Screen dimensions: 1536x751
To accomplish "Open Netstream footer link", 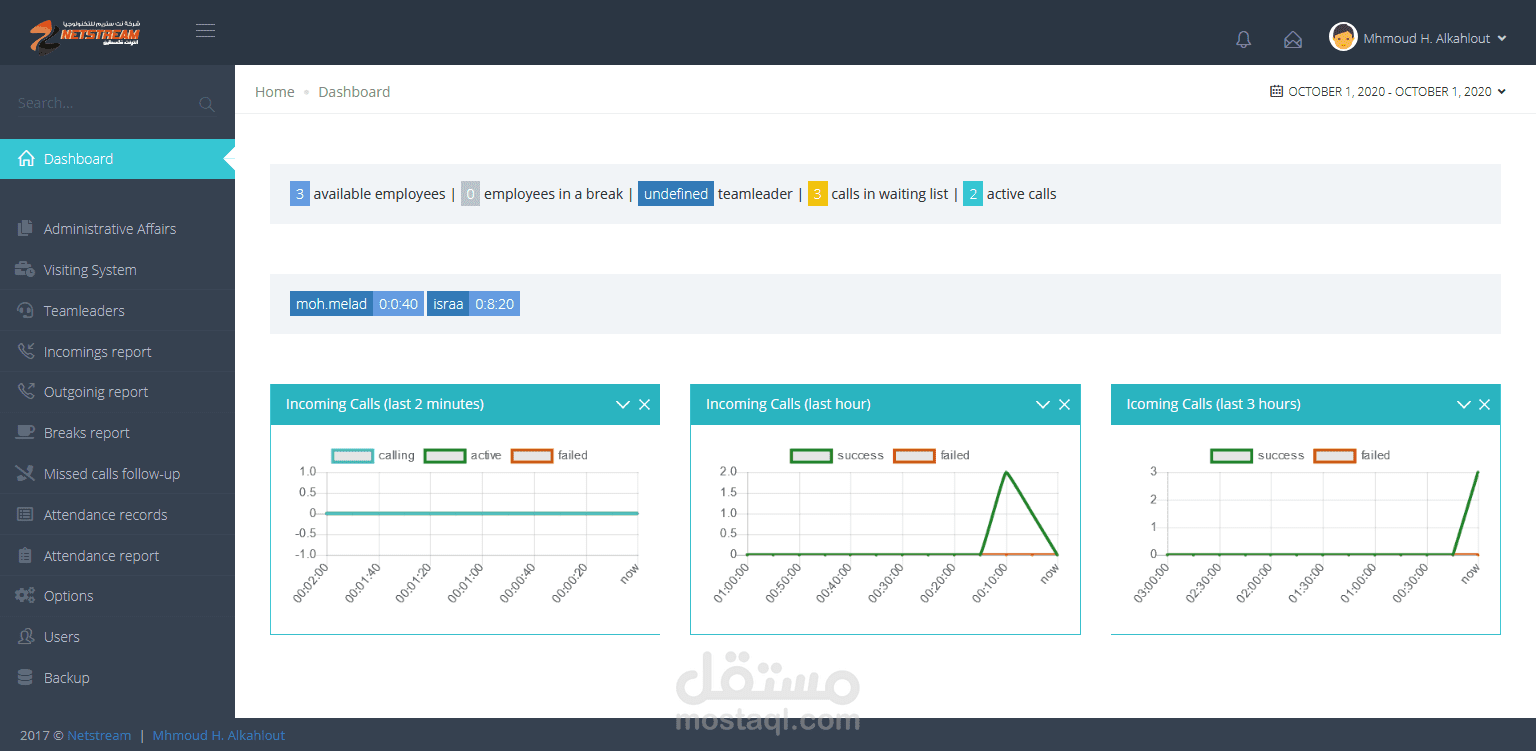I will 99,735.
